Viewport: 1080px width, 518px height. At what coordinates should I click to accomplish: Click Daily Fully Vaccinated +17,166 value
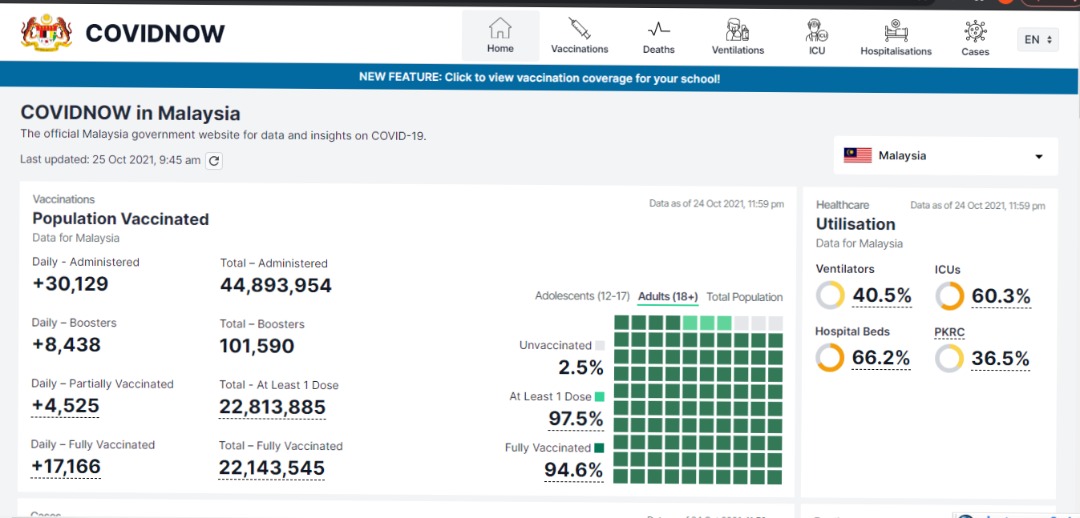(x=66, y=466)
